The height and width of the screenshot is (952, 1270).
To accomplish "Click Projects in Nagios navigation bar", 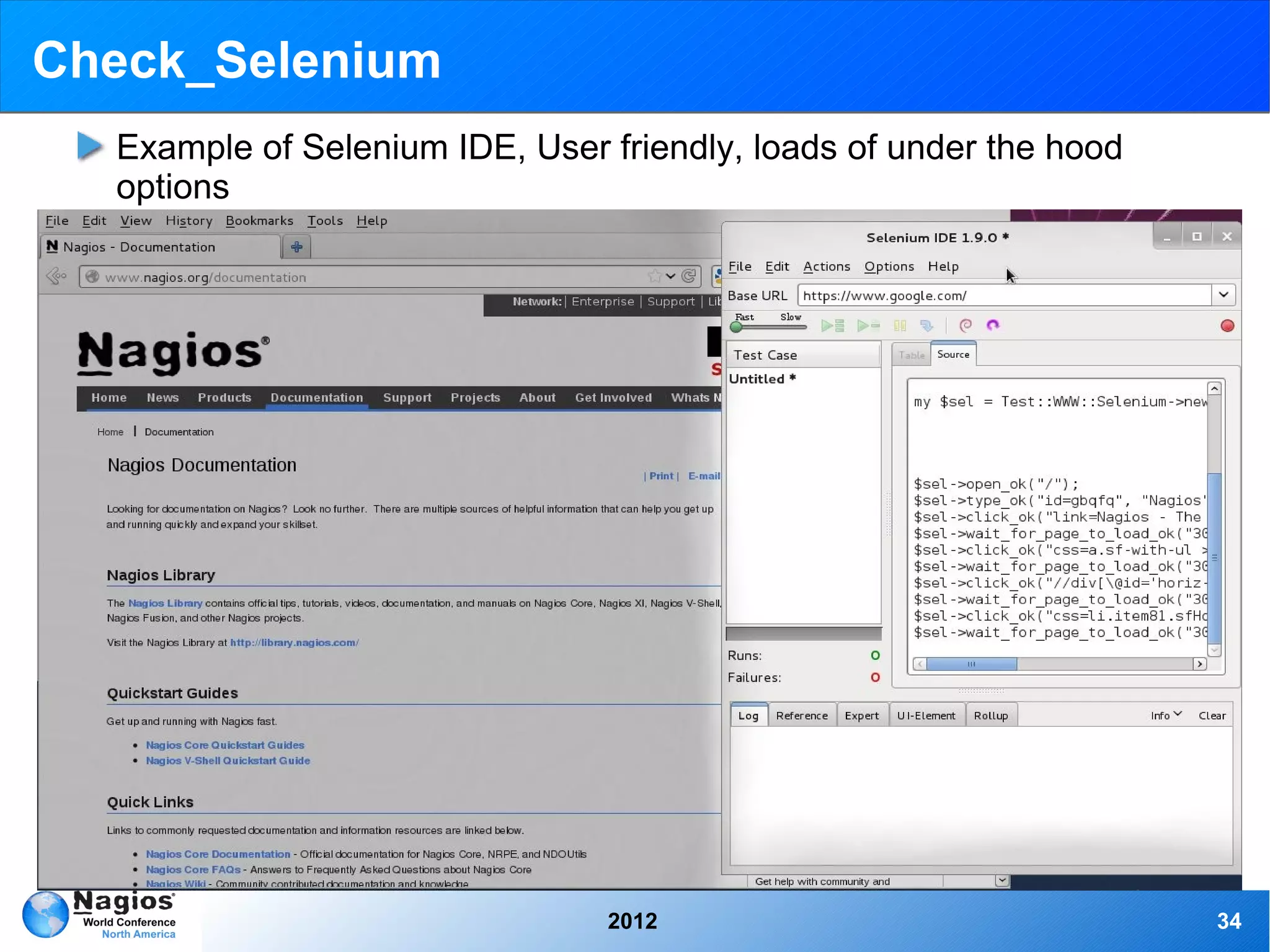I will (x=475, y=398).
